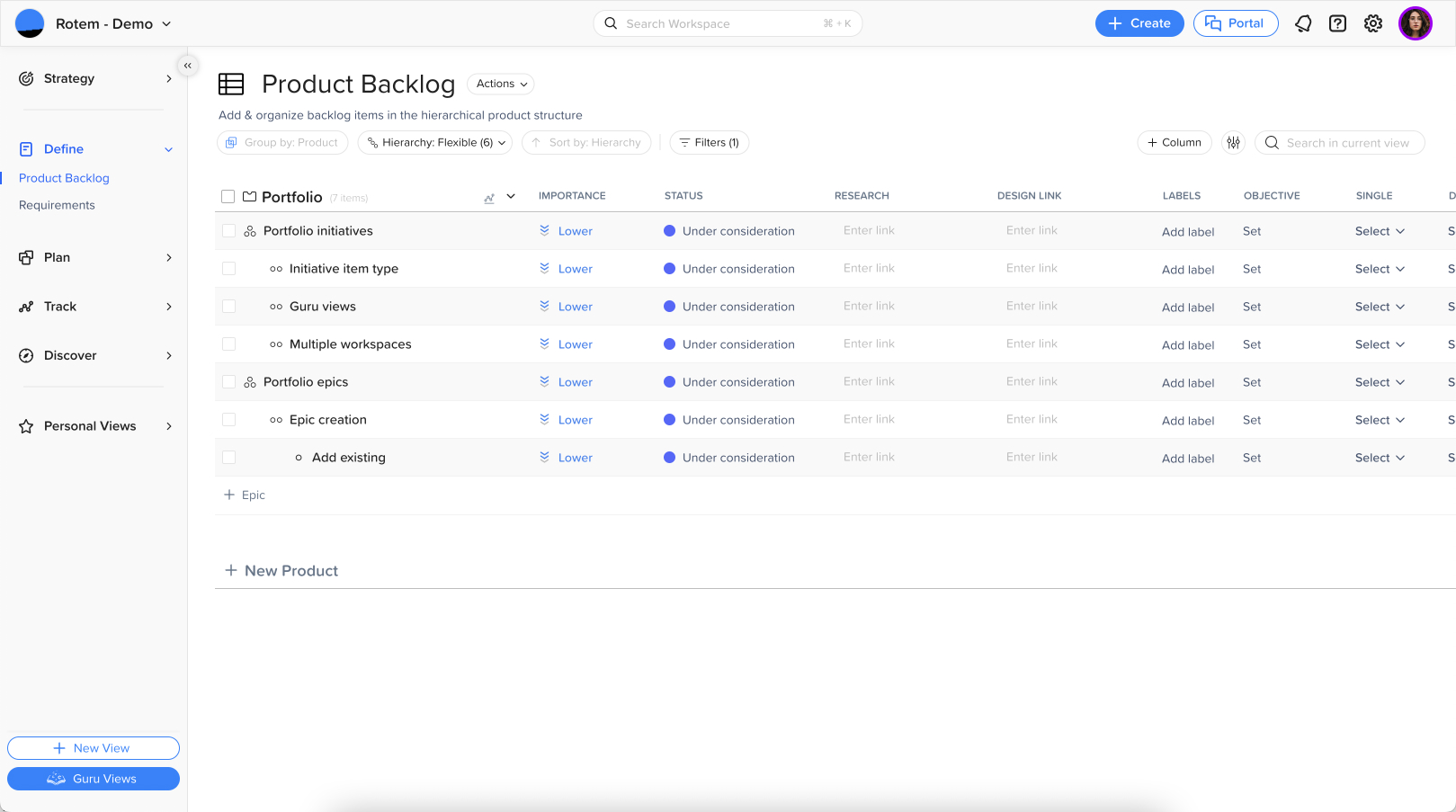1456x812 pixels.
Task: Click the Product Backlog table icon
Action: tap(231, 85)
